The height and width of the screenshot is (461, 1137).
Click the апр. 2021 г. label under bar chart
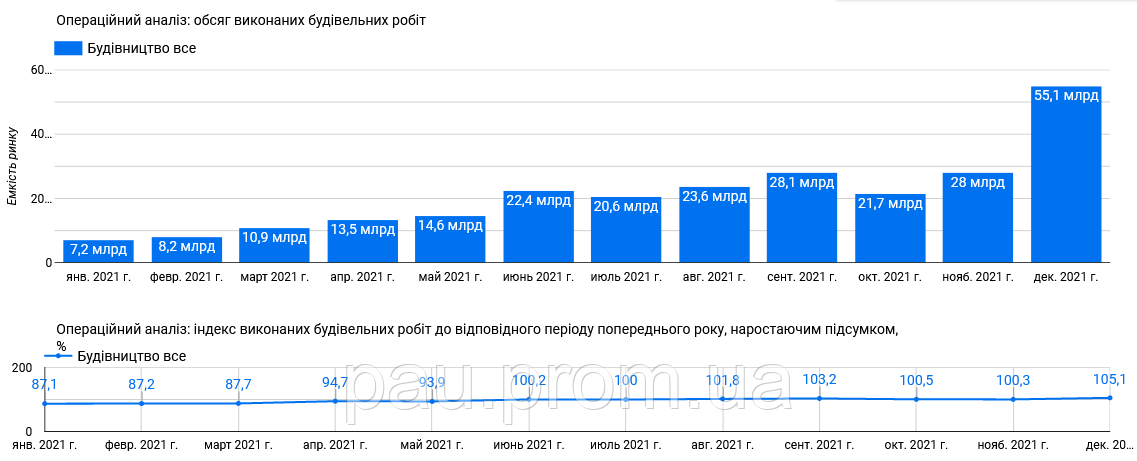click(x=361, y=276)
